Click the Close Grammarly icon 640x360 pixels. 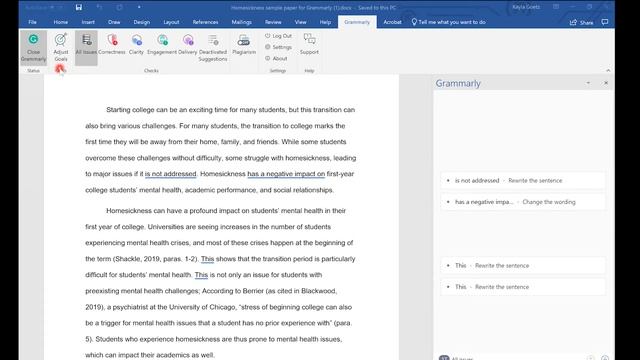click(33, 47)
